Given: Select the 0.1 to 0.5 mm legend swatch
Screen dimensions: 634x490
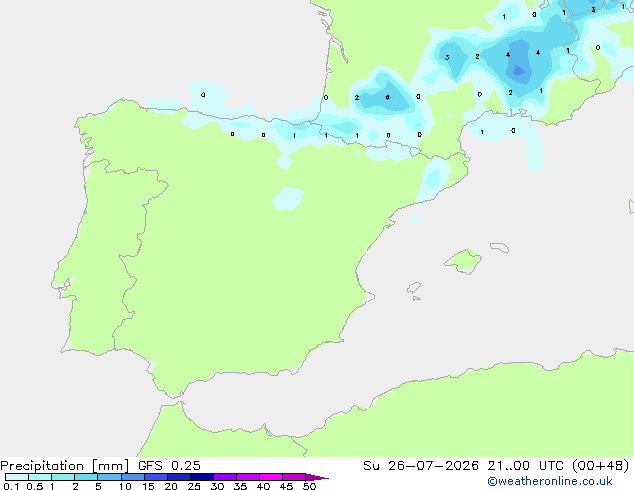Looking at the screenshot, I should 17,477.
